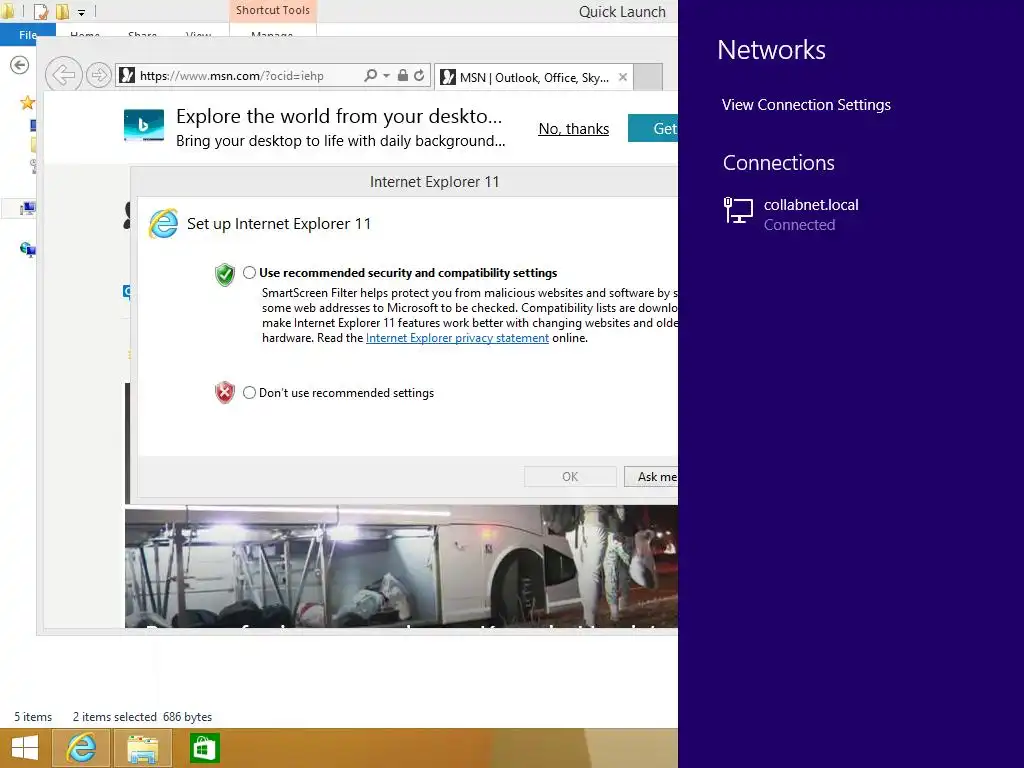Screen dimensions: 1024x768
Task: Click the Internet Explorer forward arrow
Action: tap(99, 75)
